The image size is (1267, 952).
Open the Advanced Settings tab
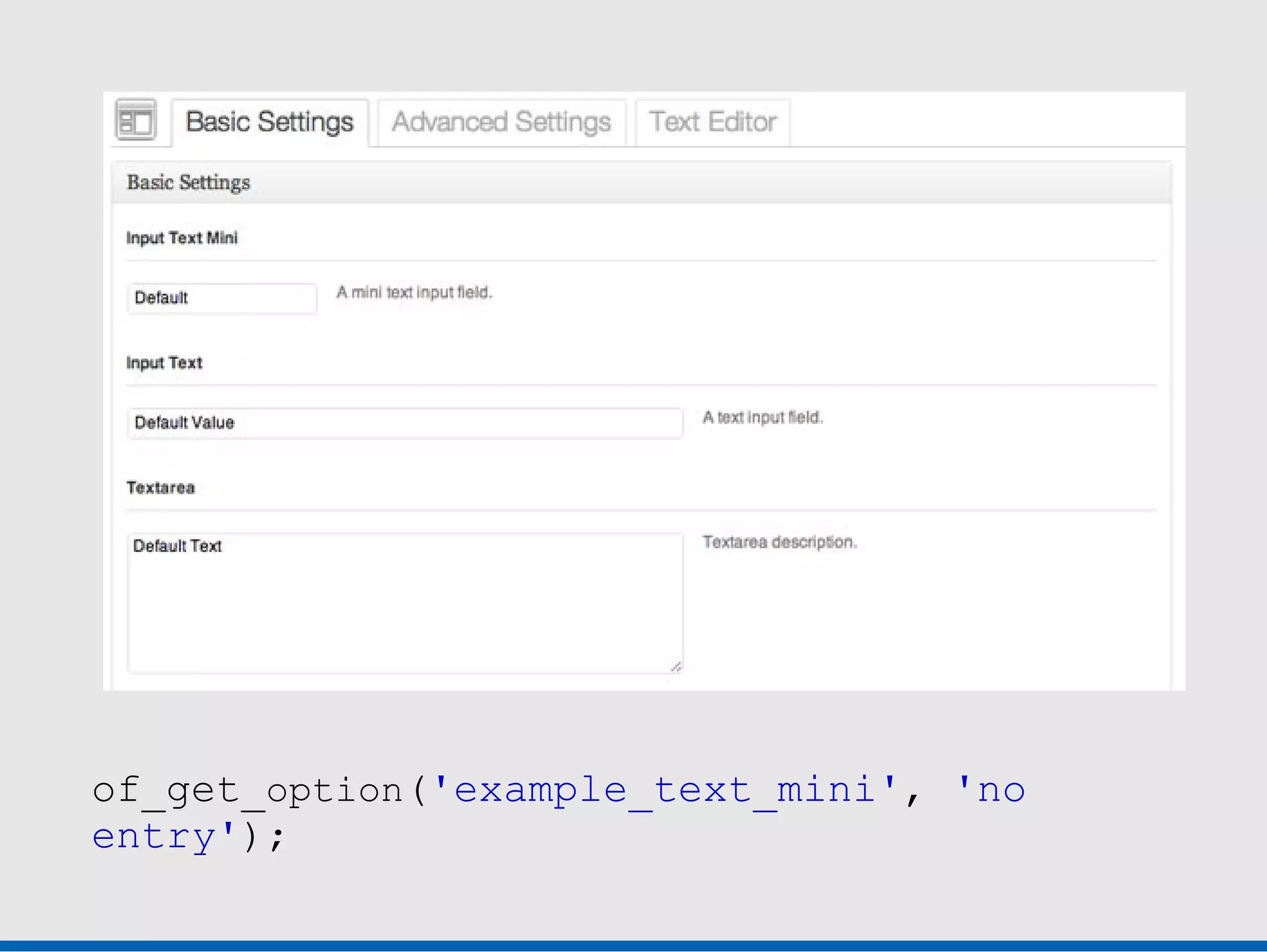[x=502, y=122]
